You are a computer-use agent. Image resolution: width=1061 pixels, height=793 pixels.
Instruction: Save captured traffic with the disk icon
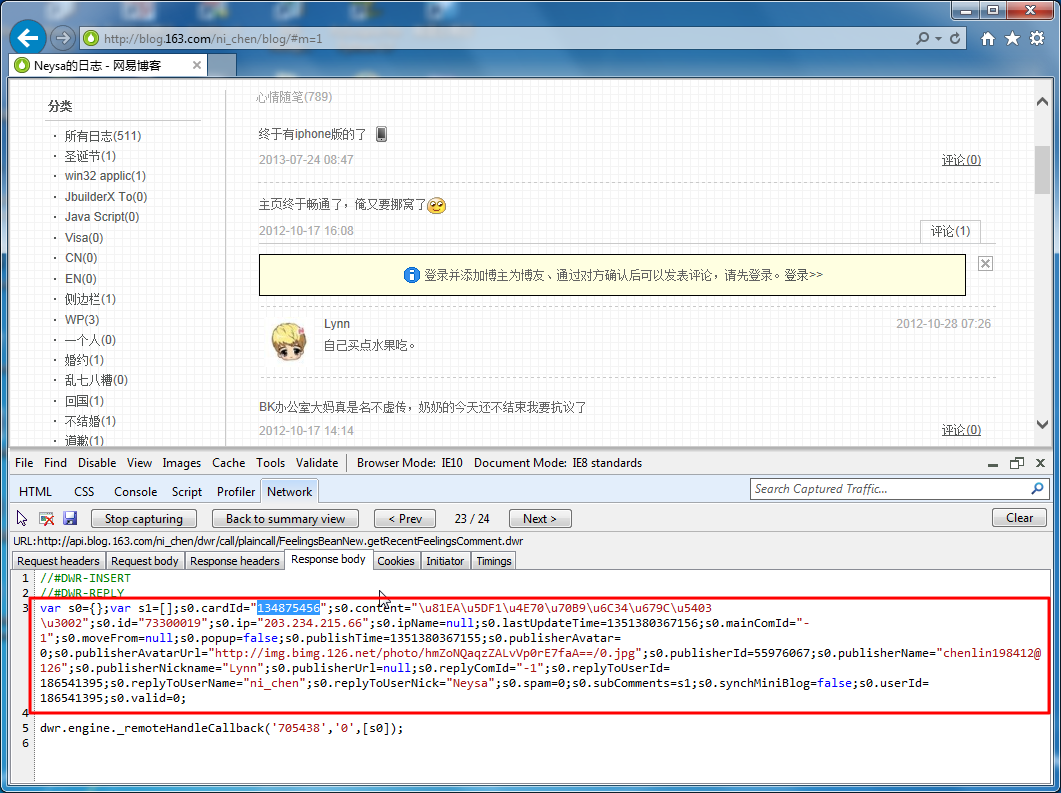coord(70,518)
